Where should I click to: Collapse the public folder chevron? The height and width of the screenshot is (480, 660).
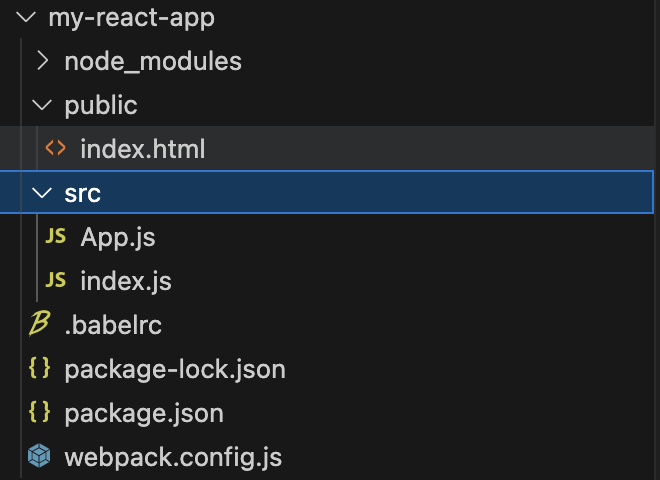pyautogui.click(x=42, y=105)
